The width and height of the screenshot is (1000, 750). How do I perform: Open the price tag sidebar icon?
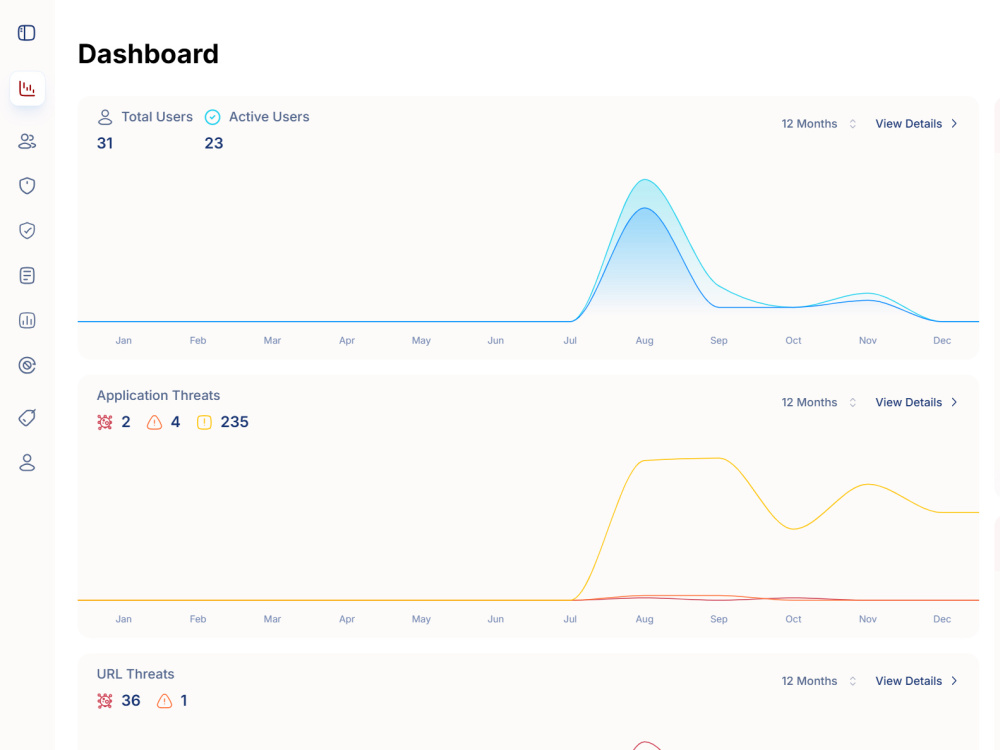pyautogui.click(x=27, y=418)
